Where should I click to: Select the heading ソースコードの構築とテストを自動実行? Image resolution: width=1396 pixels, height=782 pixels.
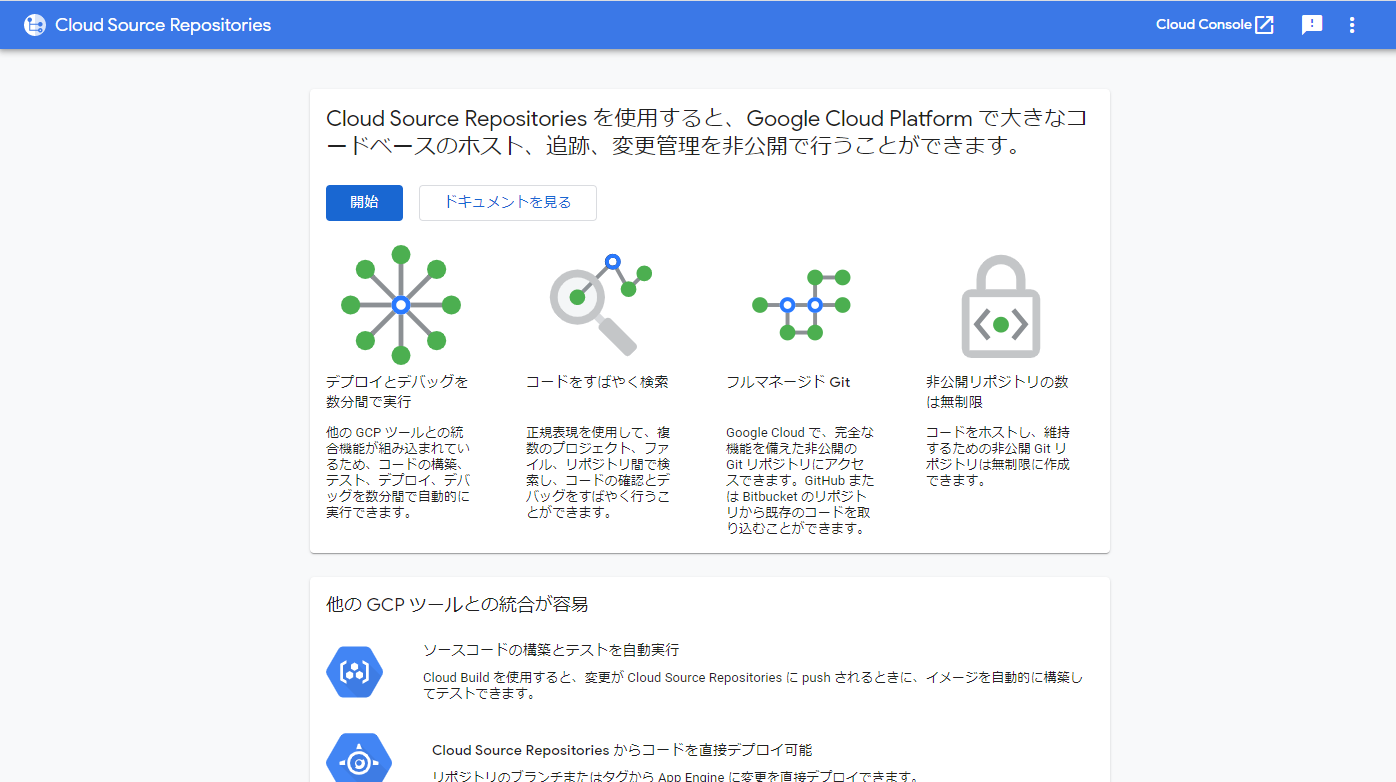click(551, 650)
